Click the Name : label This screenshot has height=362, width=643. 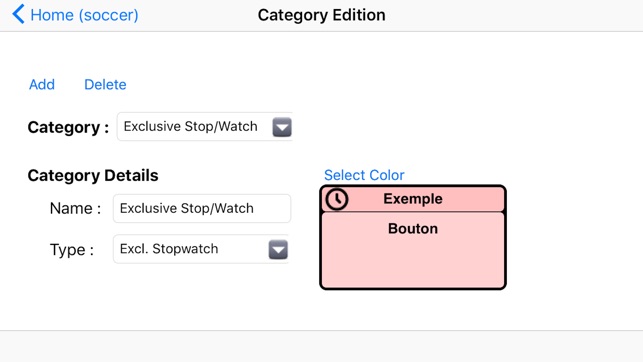point(75,208)
